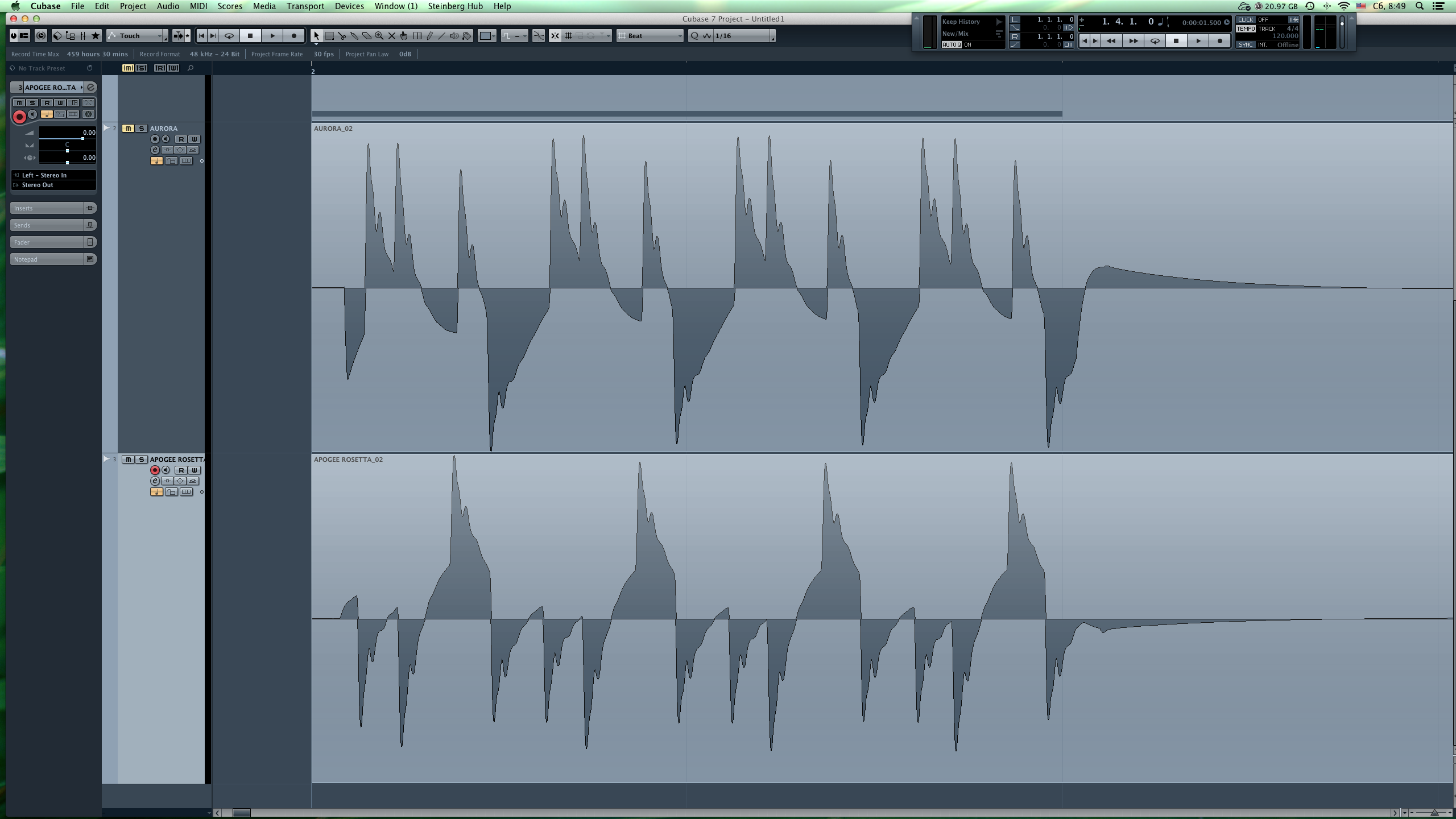Open the AURORA track edit channel settings
The height and width of the screenshot is (819, 1456).
tap(155, 150)
